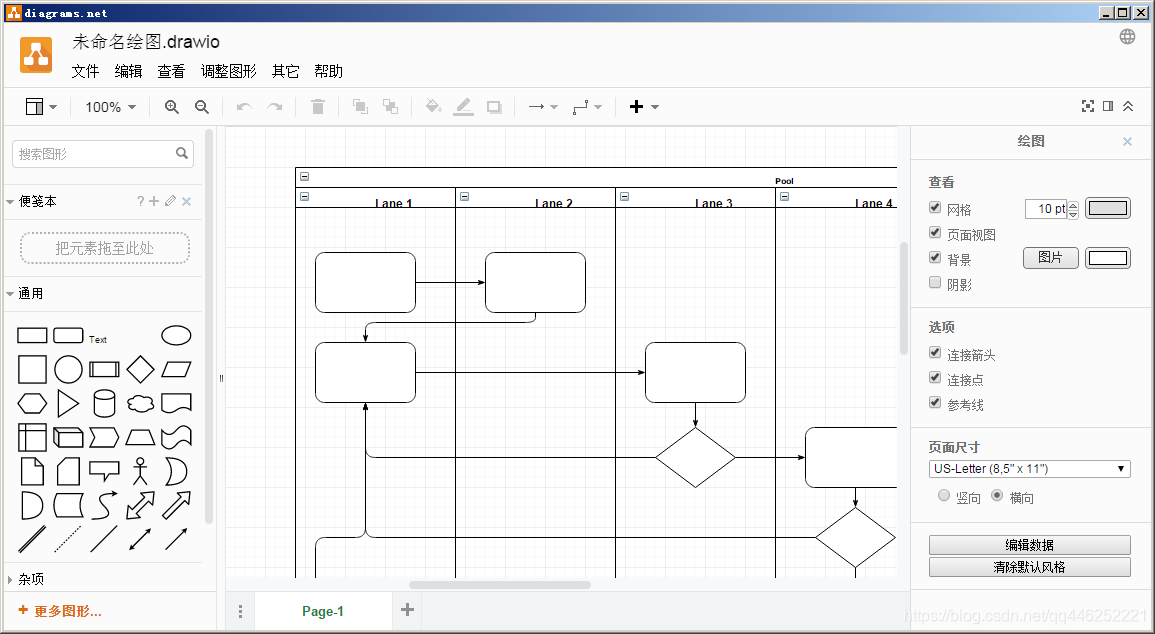Select the cylinder shape from the shape palette
Screen dimensions: 1155x634
pos(104,403)
